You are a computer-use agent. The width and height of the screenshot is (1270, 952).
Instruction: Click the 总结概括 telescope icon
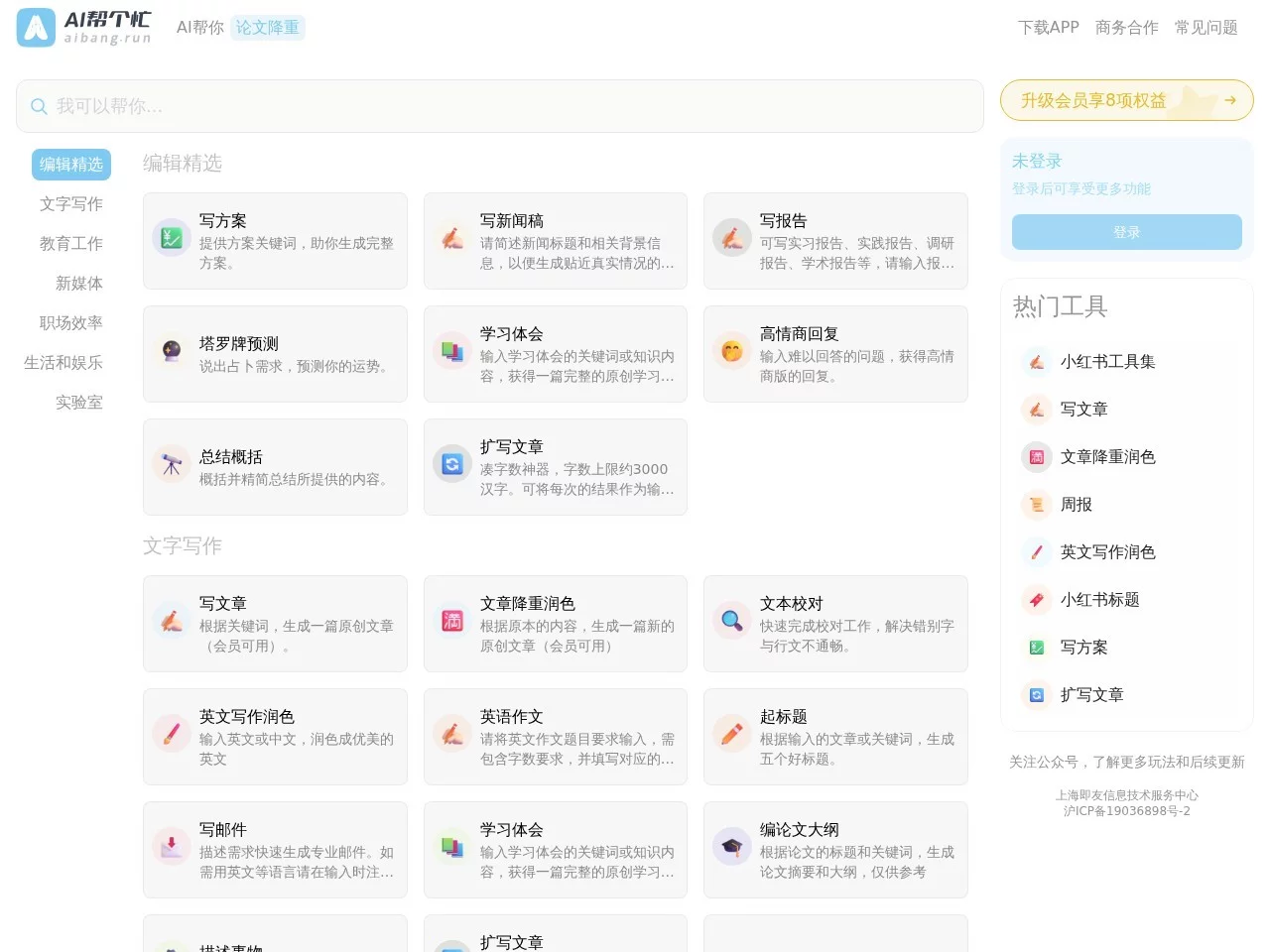[x=171, y=464]
